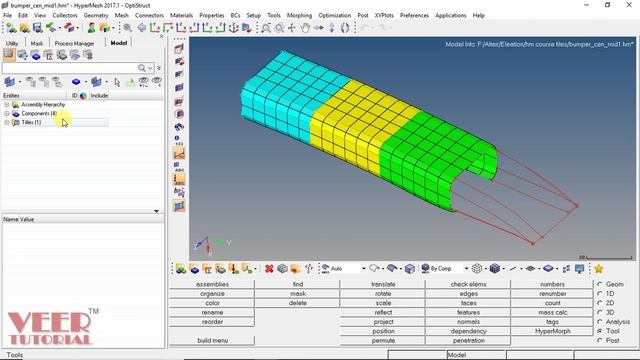Viewport: 640px width, 360px height.
Task: Click the check elems panel button
Action: pyautogui.click(x=469, y=284)
